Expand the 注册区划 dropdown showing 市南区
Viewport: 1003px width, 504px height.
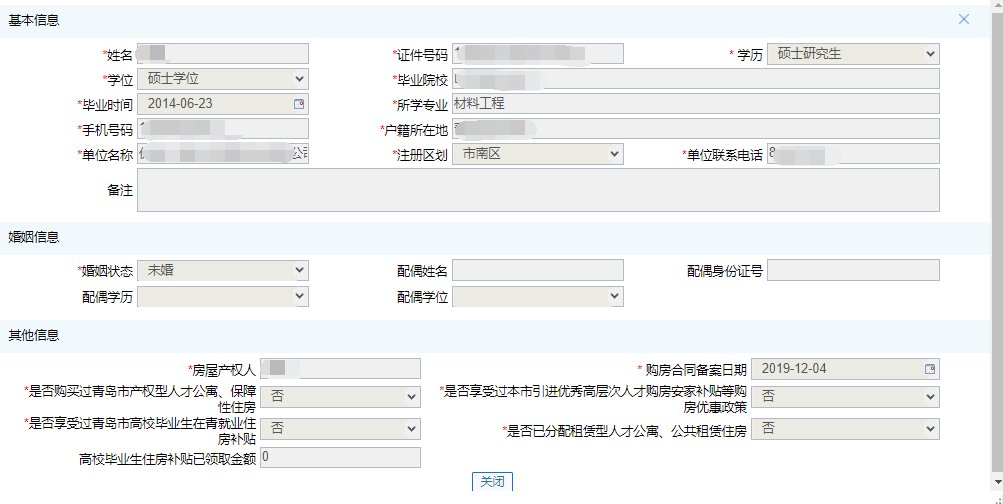point(538,154)
